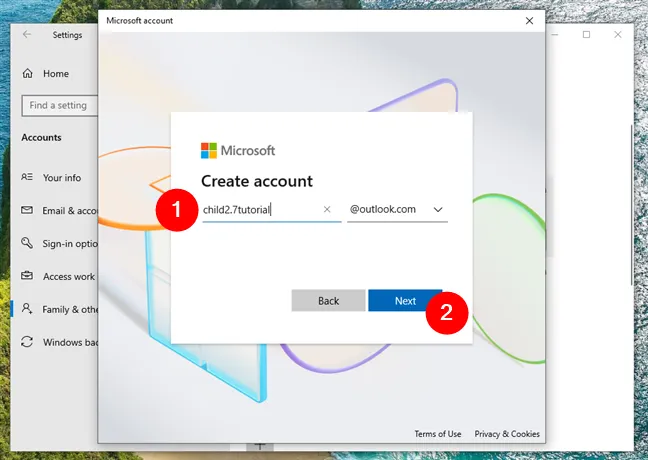Close the Settings window
Viewport: 648px width, 460px height.
617,34
